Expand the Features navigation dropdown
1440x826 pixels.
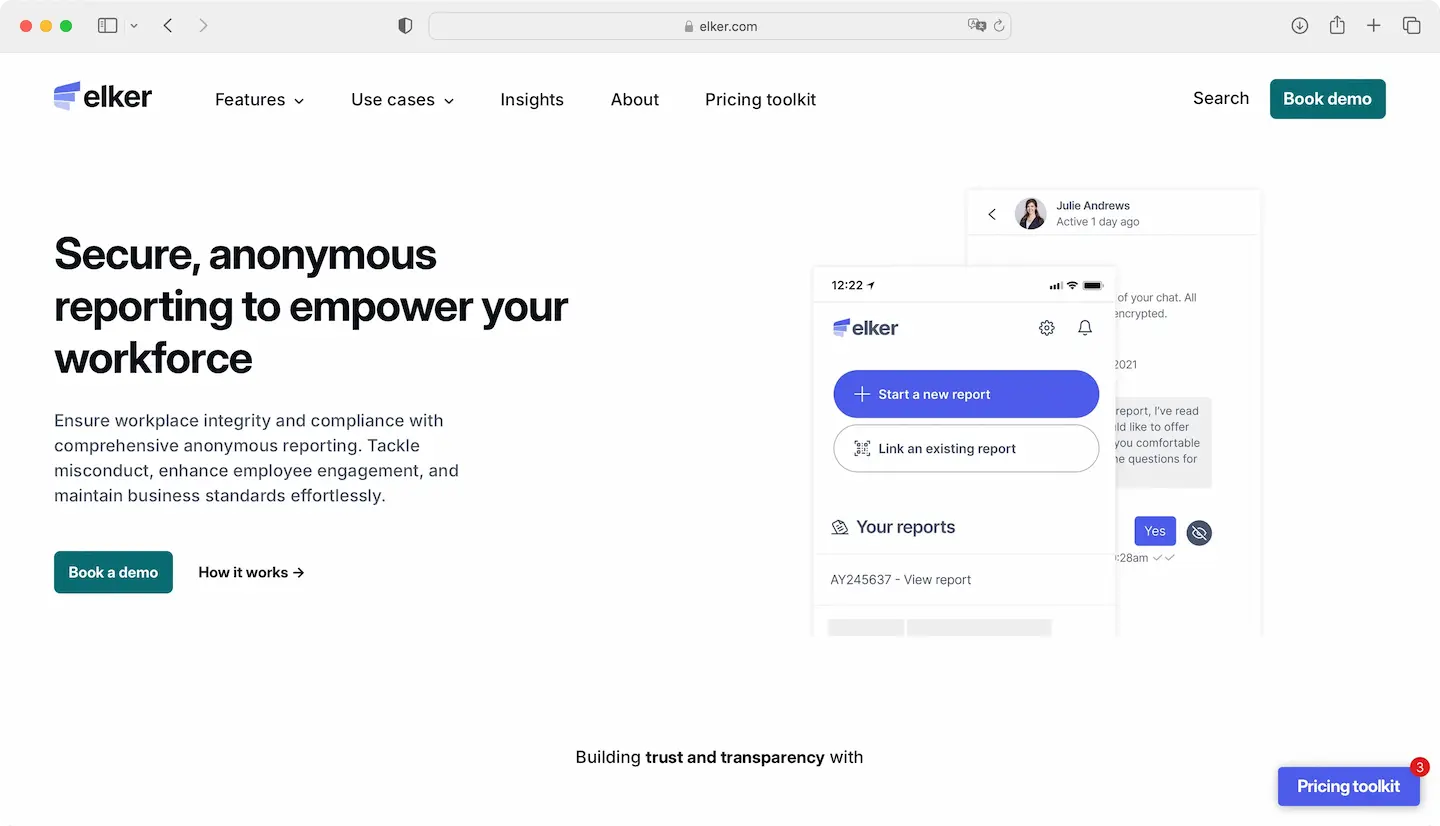(x=258, y=99)
